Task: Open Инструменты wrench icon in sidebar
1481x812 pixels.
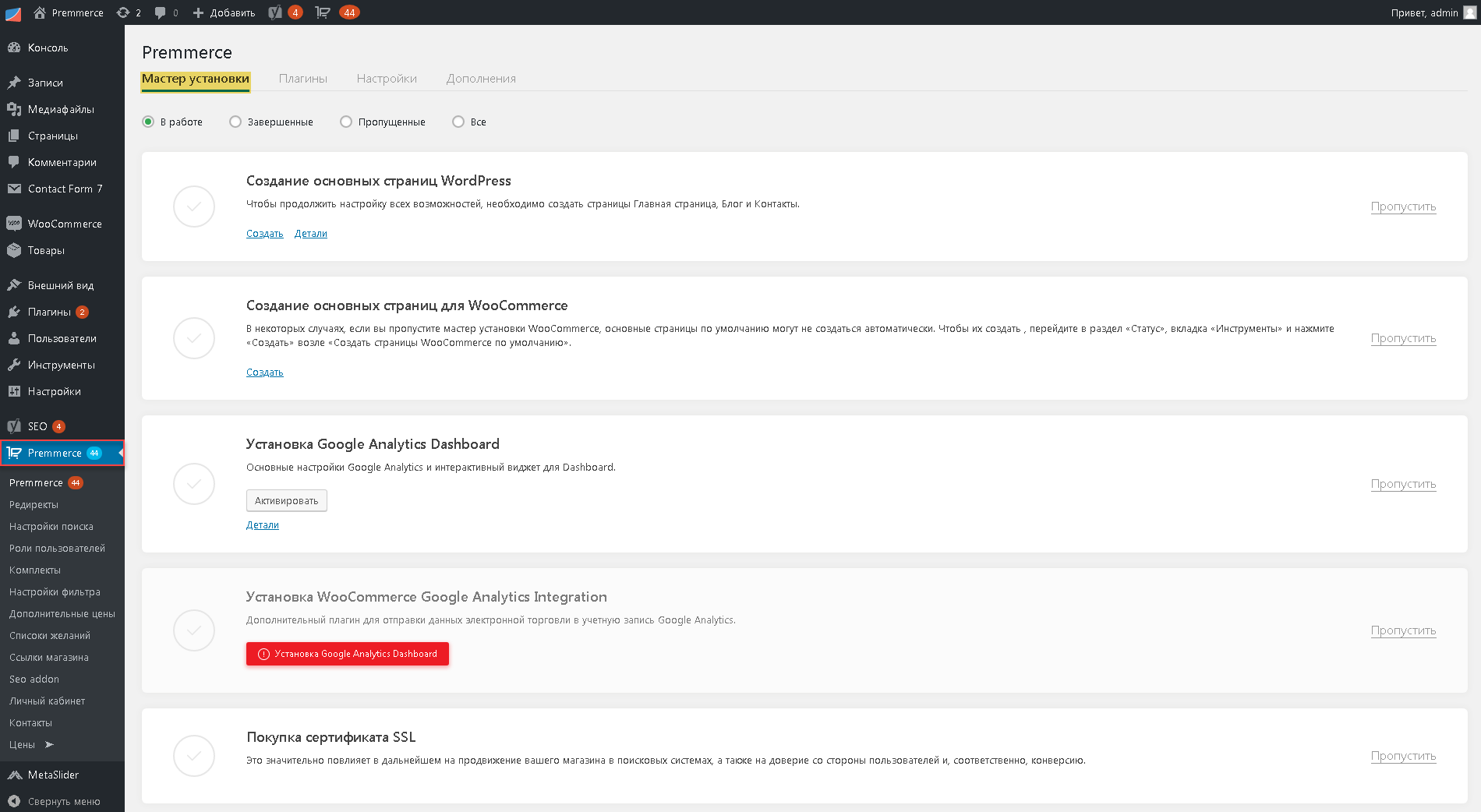Action: (14, 365)
